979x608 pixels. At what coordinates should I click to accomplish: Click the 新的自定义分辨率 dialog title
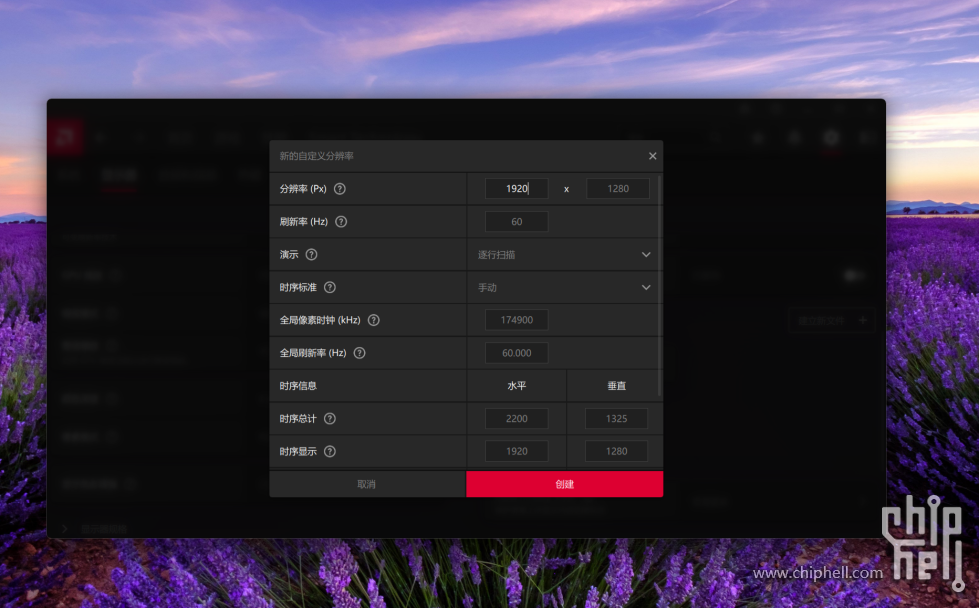[317, 156]
